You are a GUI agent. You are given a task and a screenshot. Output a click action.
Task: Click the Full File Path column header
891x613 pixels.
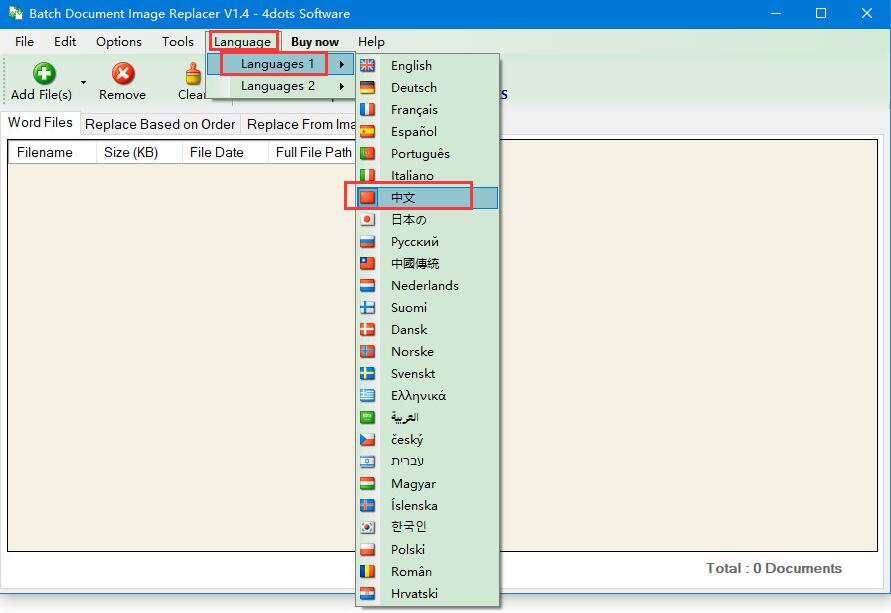312,152
